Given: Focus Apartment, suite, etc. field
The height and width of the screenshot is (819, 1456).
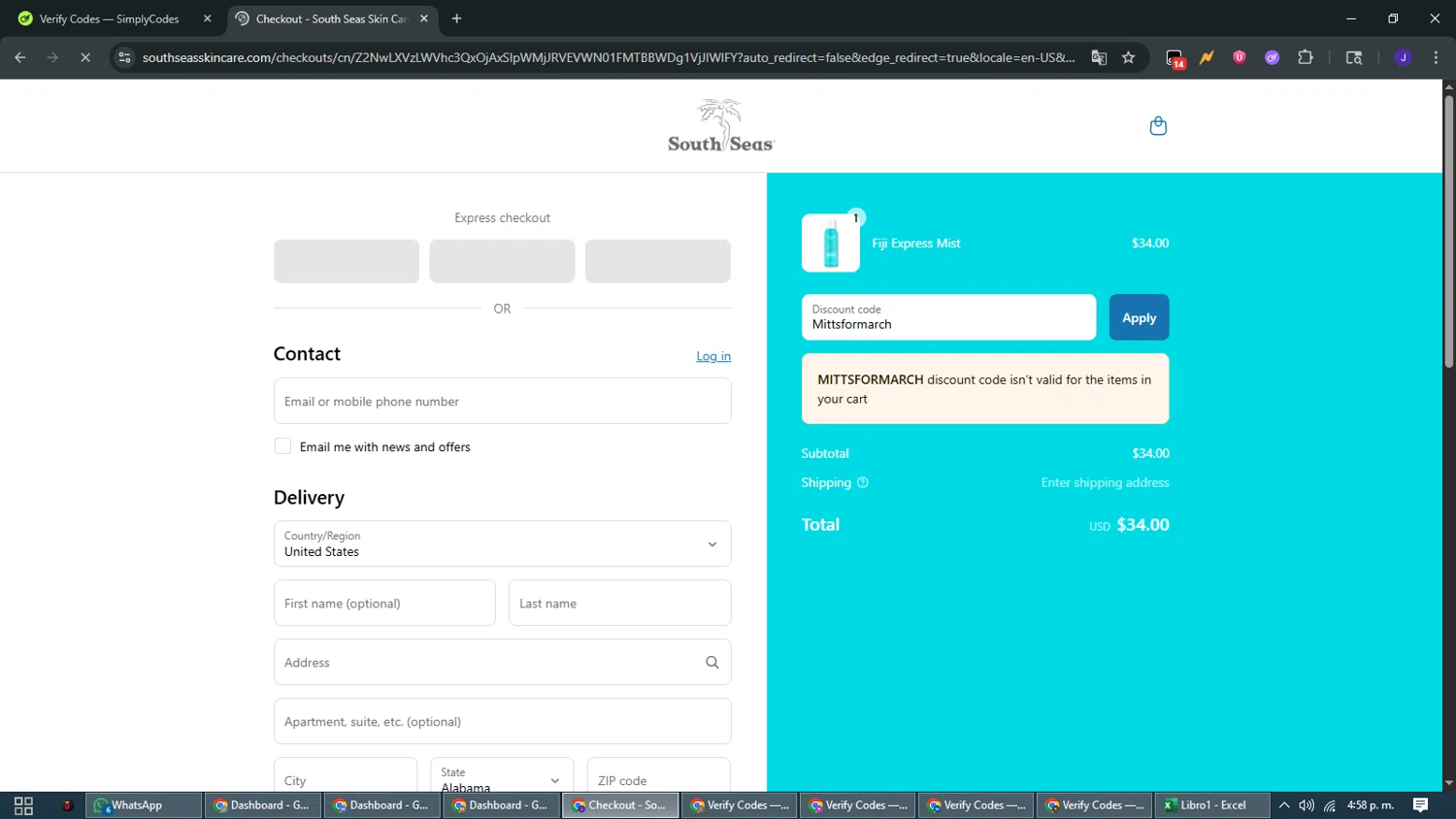Looking at the screenshot, I should coord(502,721).
